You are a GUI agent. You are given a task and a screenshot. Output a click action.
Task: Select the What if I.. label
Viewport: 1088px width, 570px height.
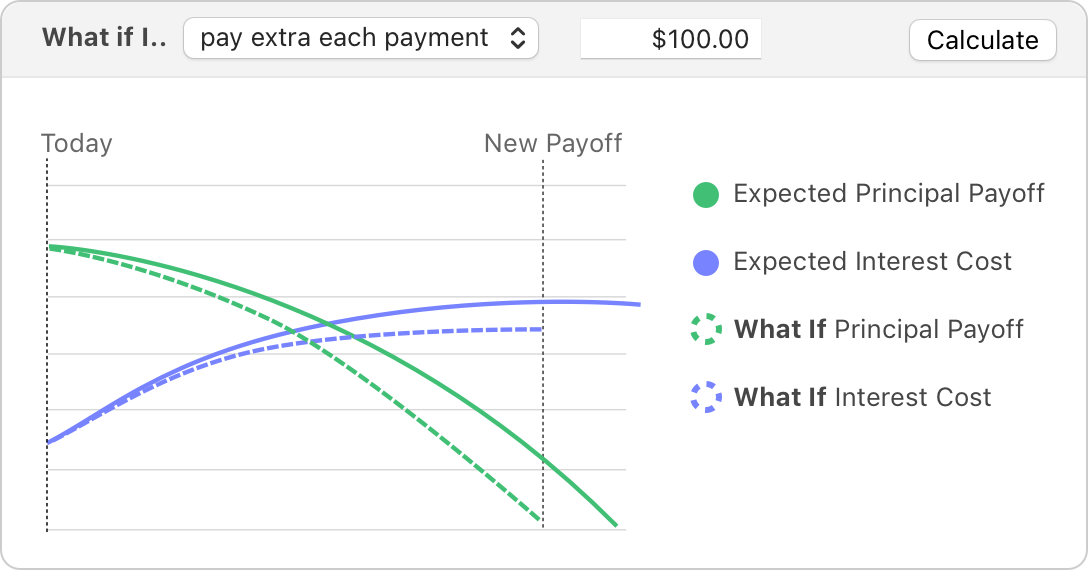coord(104,37)
